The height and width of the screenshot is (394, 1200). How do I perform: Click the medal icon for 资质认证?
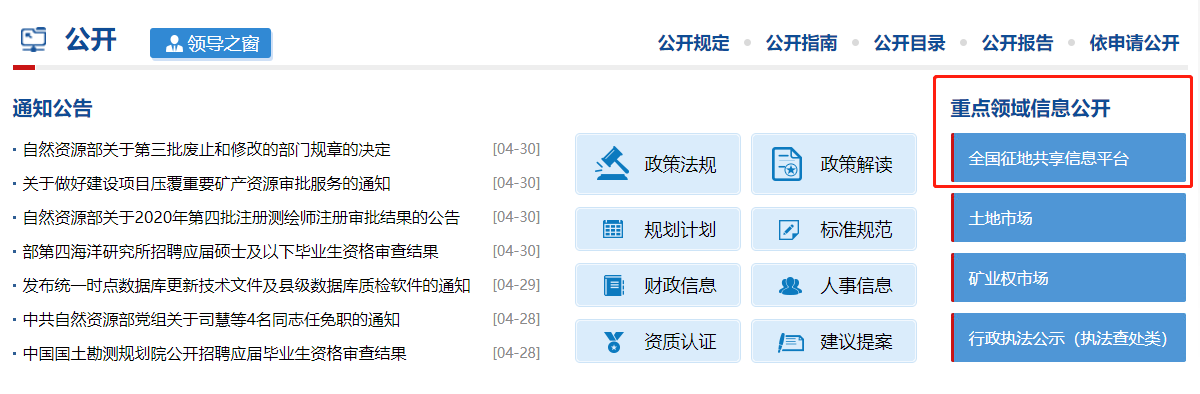[x=613, y=341]
